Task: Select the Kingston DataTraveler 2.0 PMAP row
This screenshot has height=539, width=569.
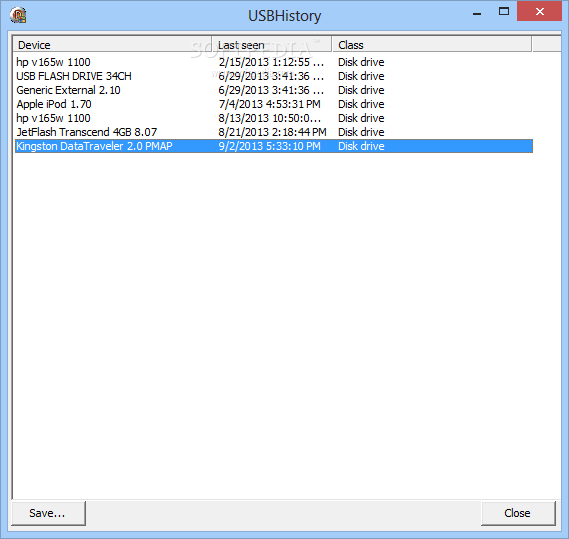Action: (x=274, y=146)
